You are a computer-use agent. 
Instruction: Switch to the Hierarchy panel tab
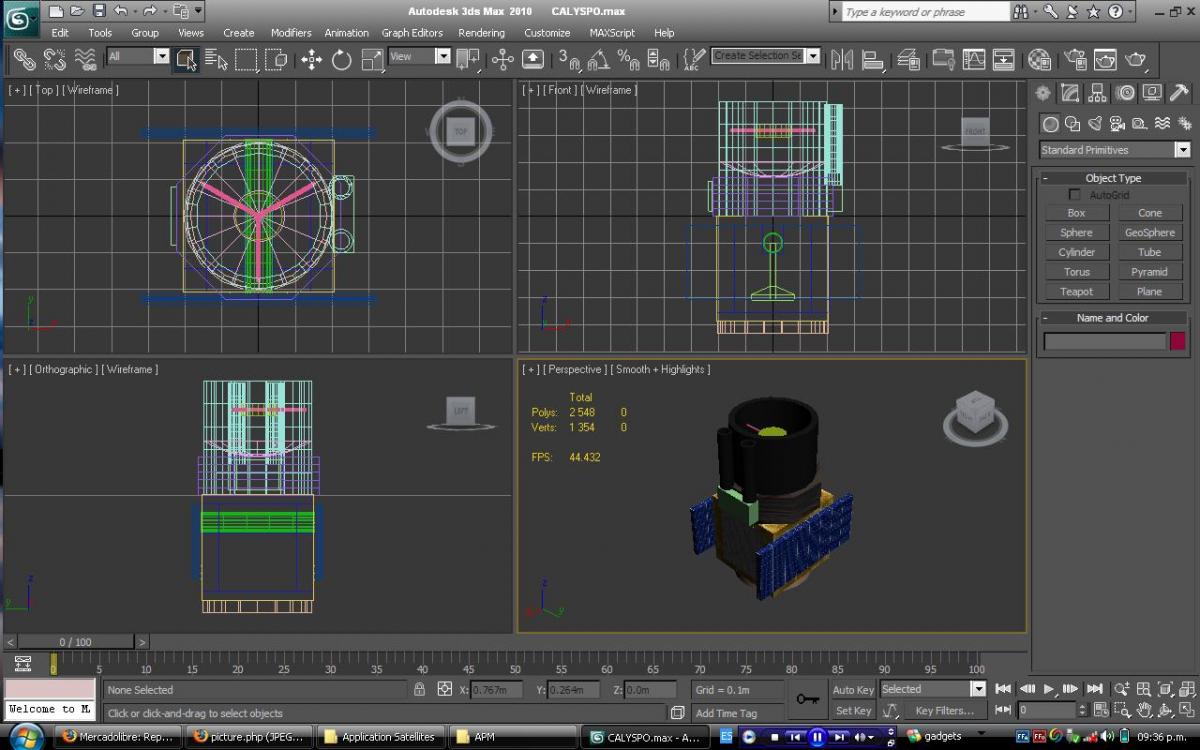click(x=1097, y=93)
